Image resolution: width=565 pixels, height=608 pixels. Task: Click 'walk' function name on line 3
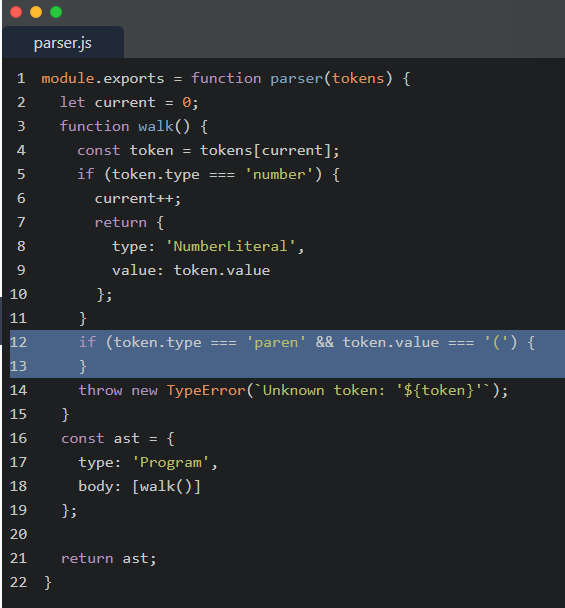tap(156, 126)
